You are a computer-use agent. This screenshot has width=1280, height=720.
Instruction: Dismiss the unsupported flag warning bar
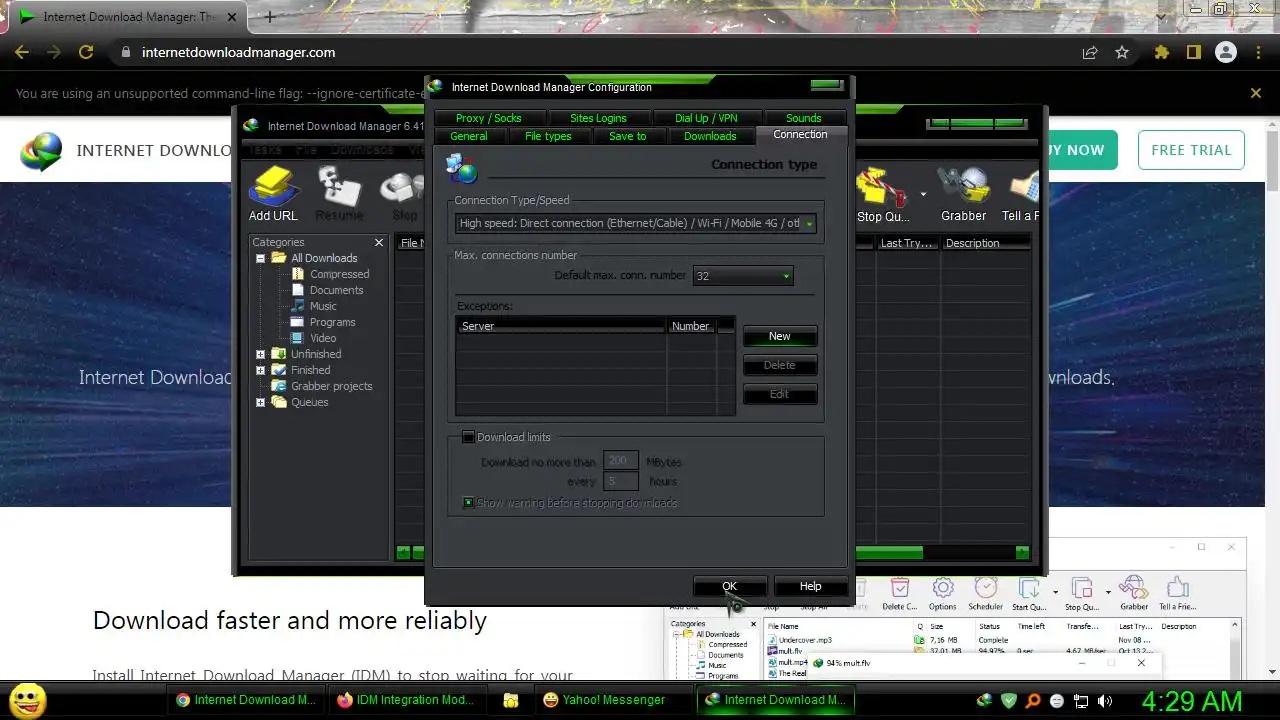pos(1256,93)
